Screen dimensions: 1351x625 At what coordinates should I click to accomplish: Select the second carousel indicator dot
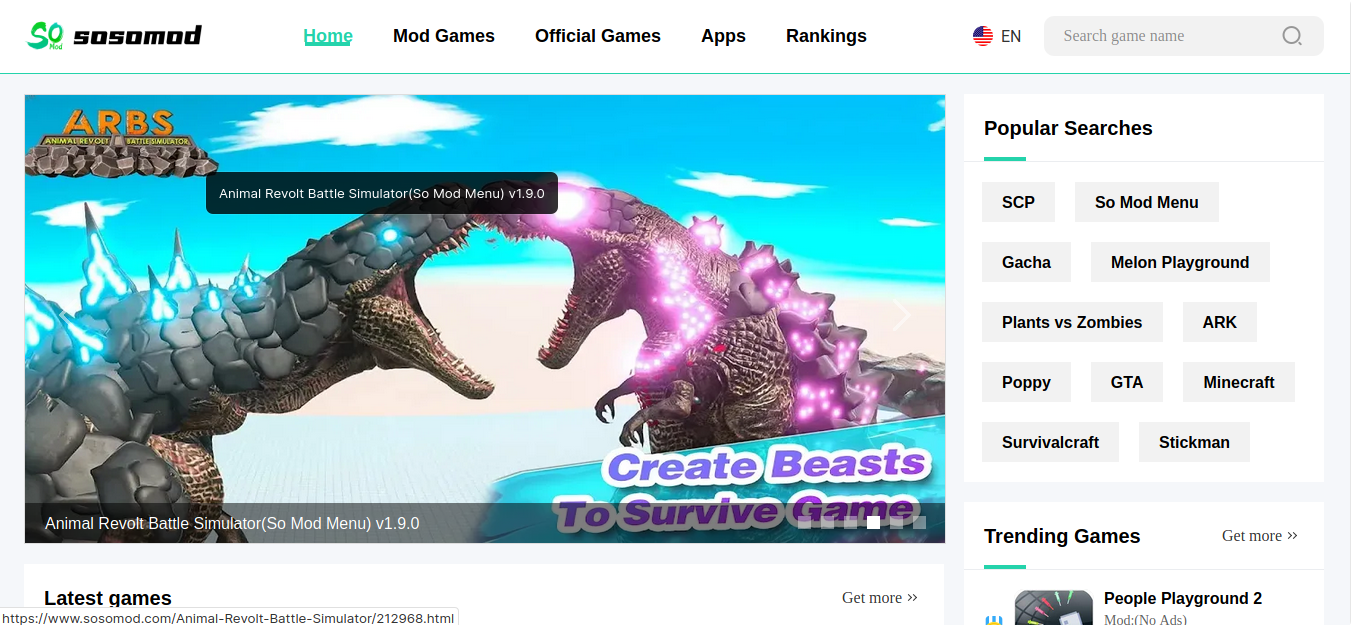[x=828, y=522]
